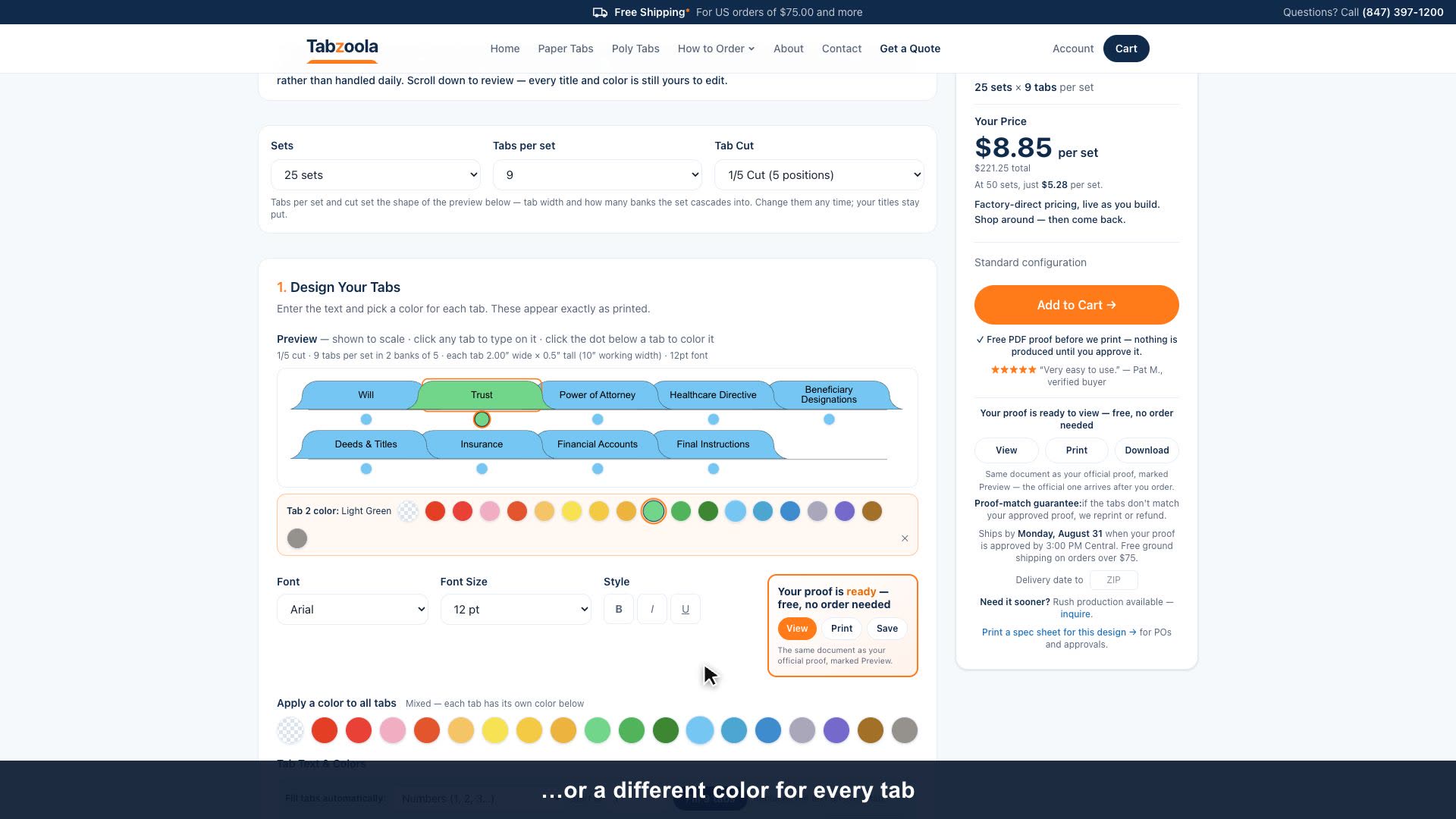
Task: Expand the How to Order menu
Action: point(716,49)
